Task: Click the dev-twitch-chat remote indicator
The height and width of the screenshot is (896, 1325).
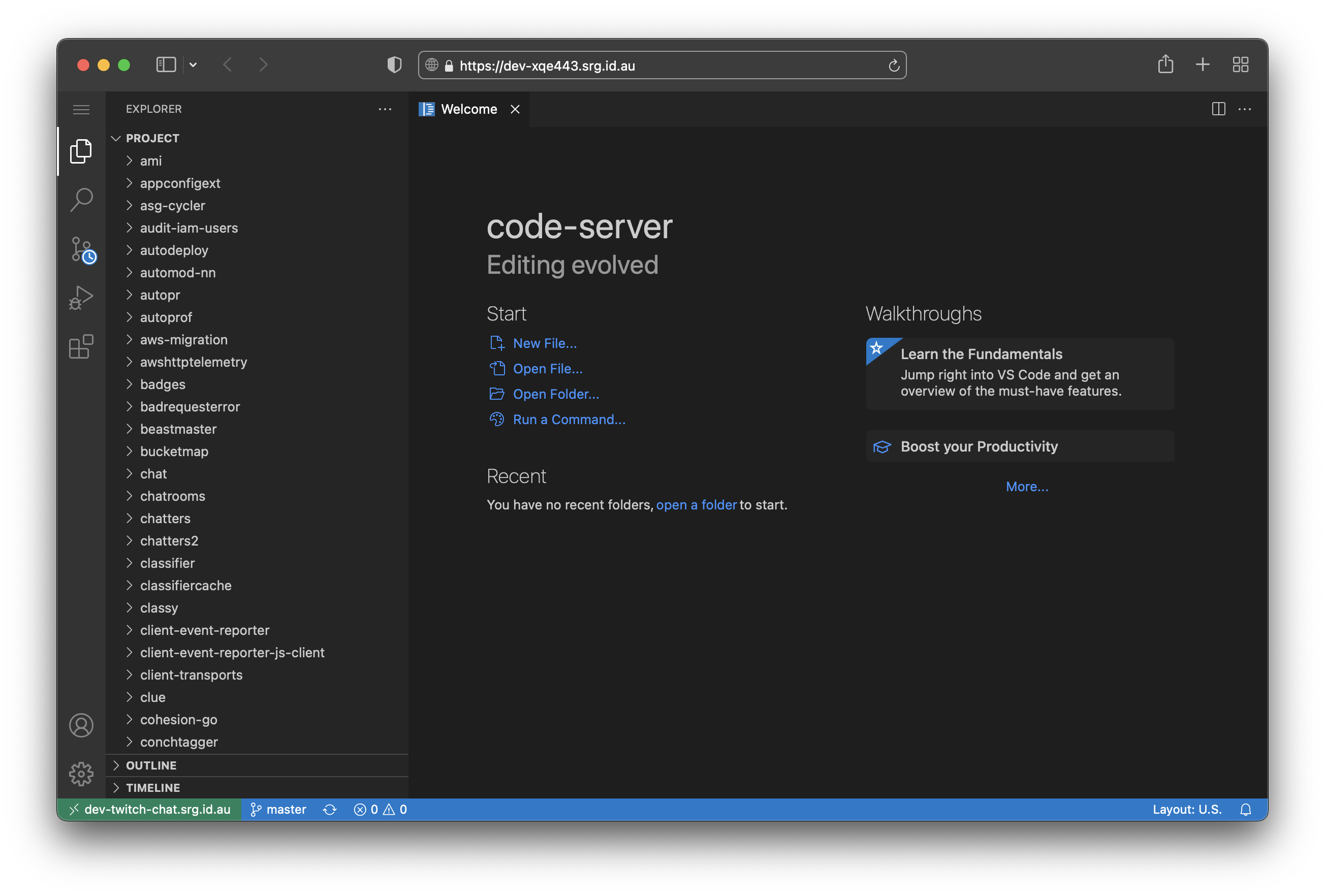Action: tap(151, 809)
